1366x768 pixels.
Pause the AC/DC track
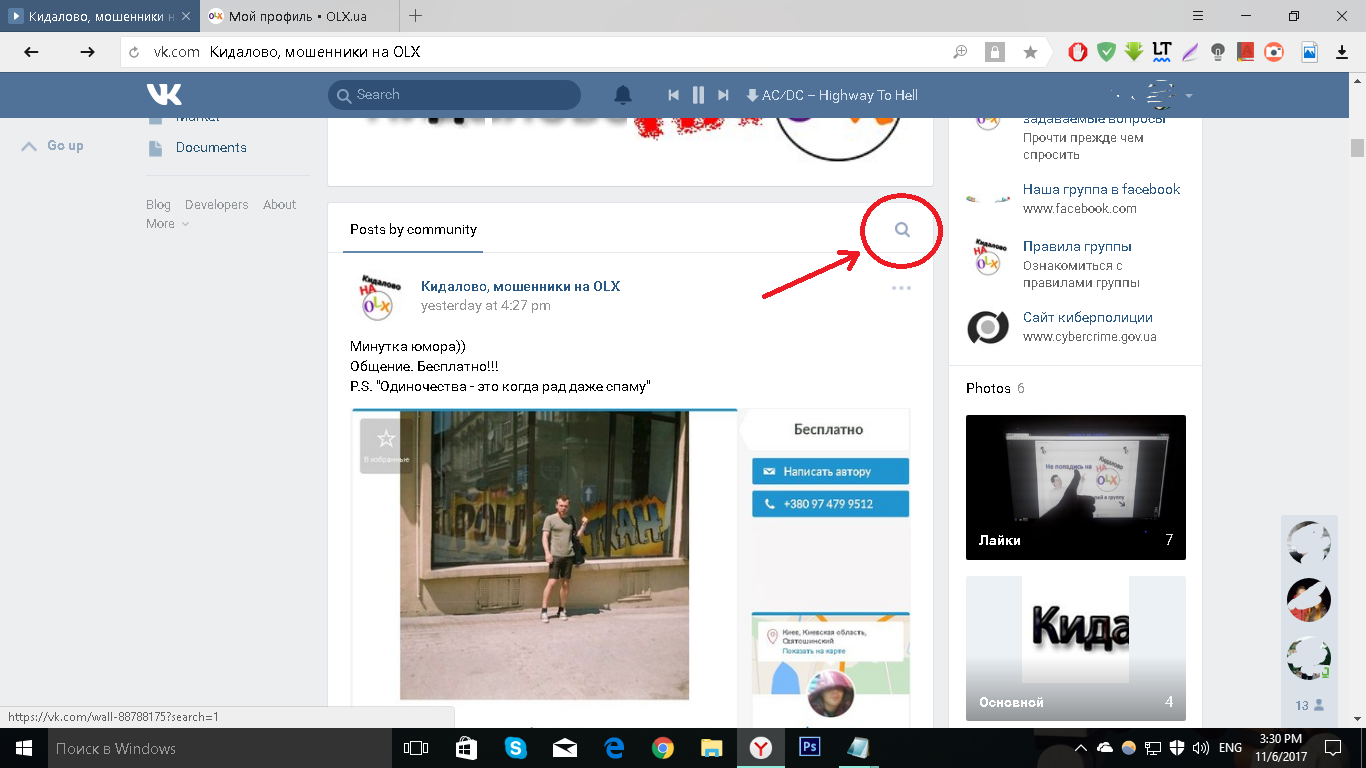[698, 95]
